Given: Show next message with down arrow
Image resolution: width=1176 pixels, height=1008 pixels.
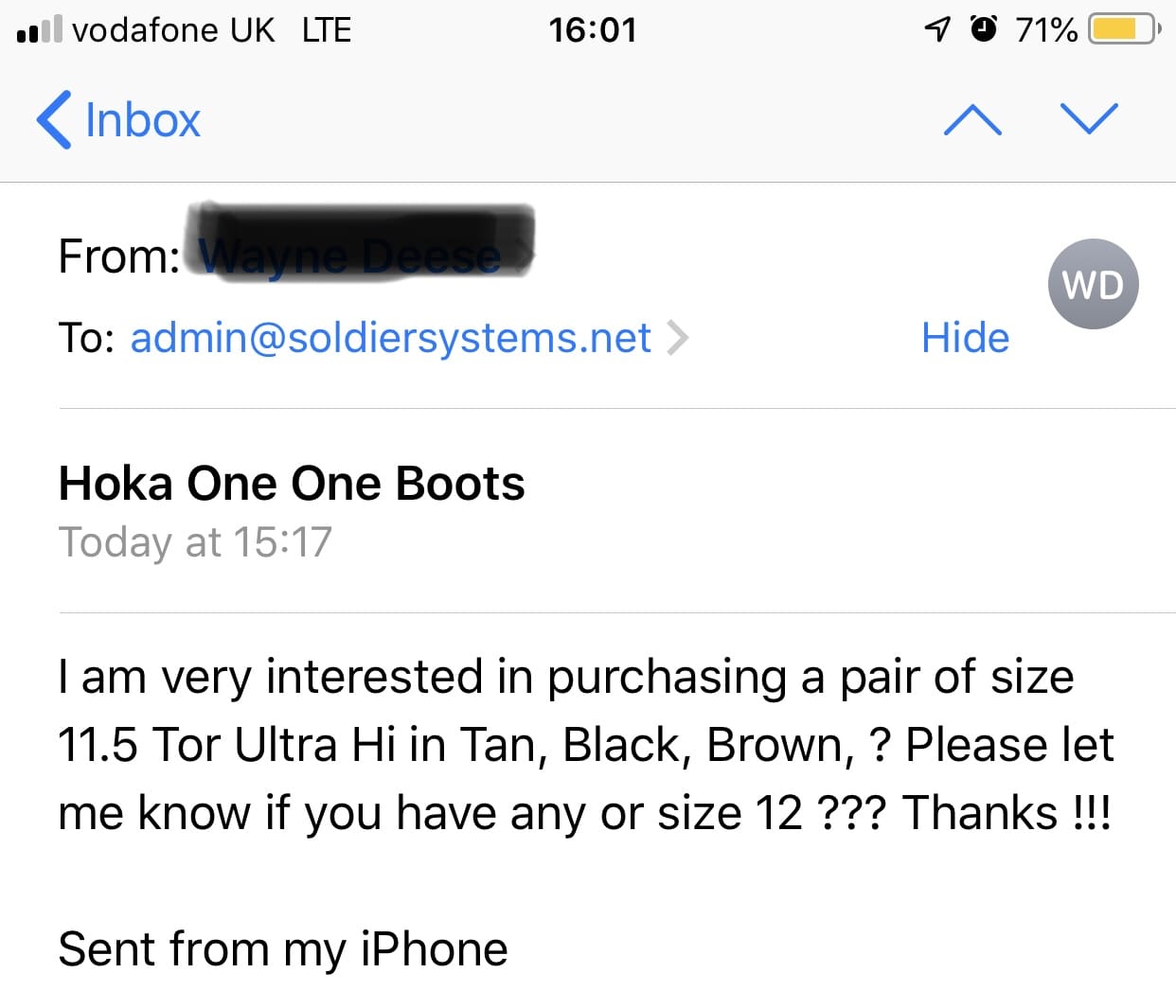Looking at the screenshot, I should pyautogui.click(x=1089, y=119).
